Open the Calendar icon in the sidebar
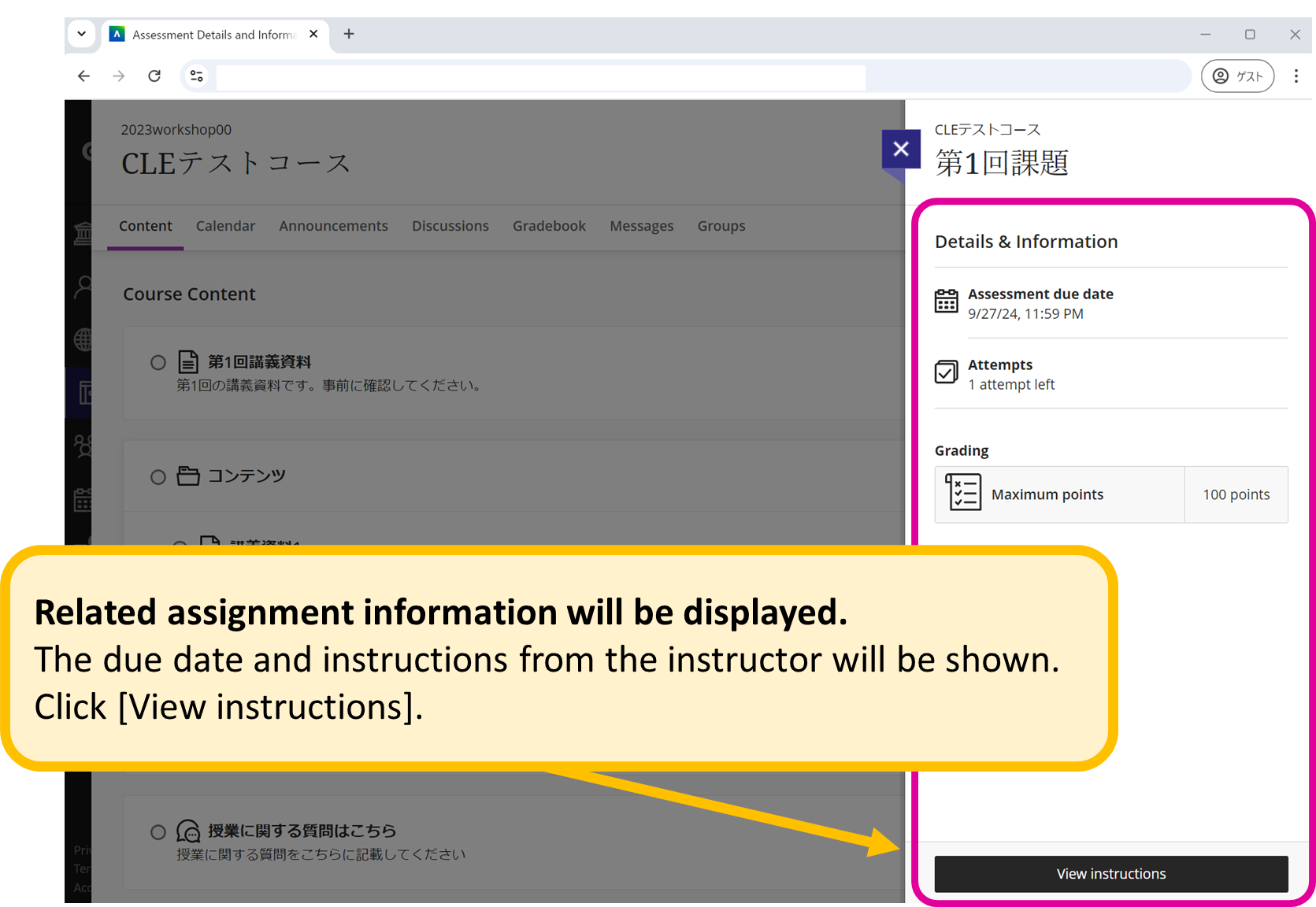The width and height of the screenshot is (1316, 907). 83,499
